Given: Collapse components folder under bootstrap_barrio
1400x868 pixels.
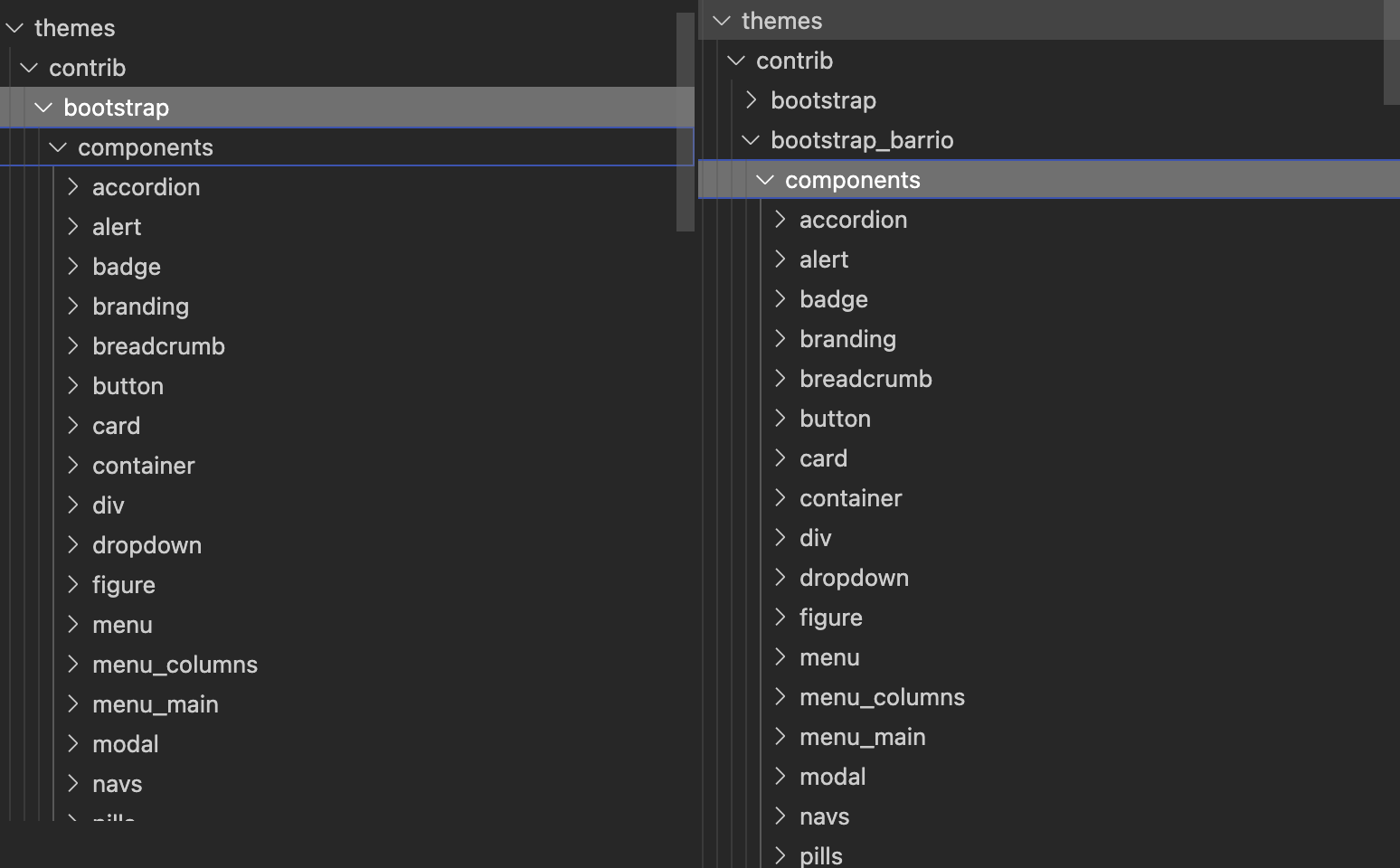Looking at the screenshot, I should click(765, 180).
